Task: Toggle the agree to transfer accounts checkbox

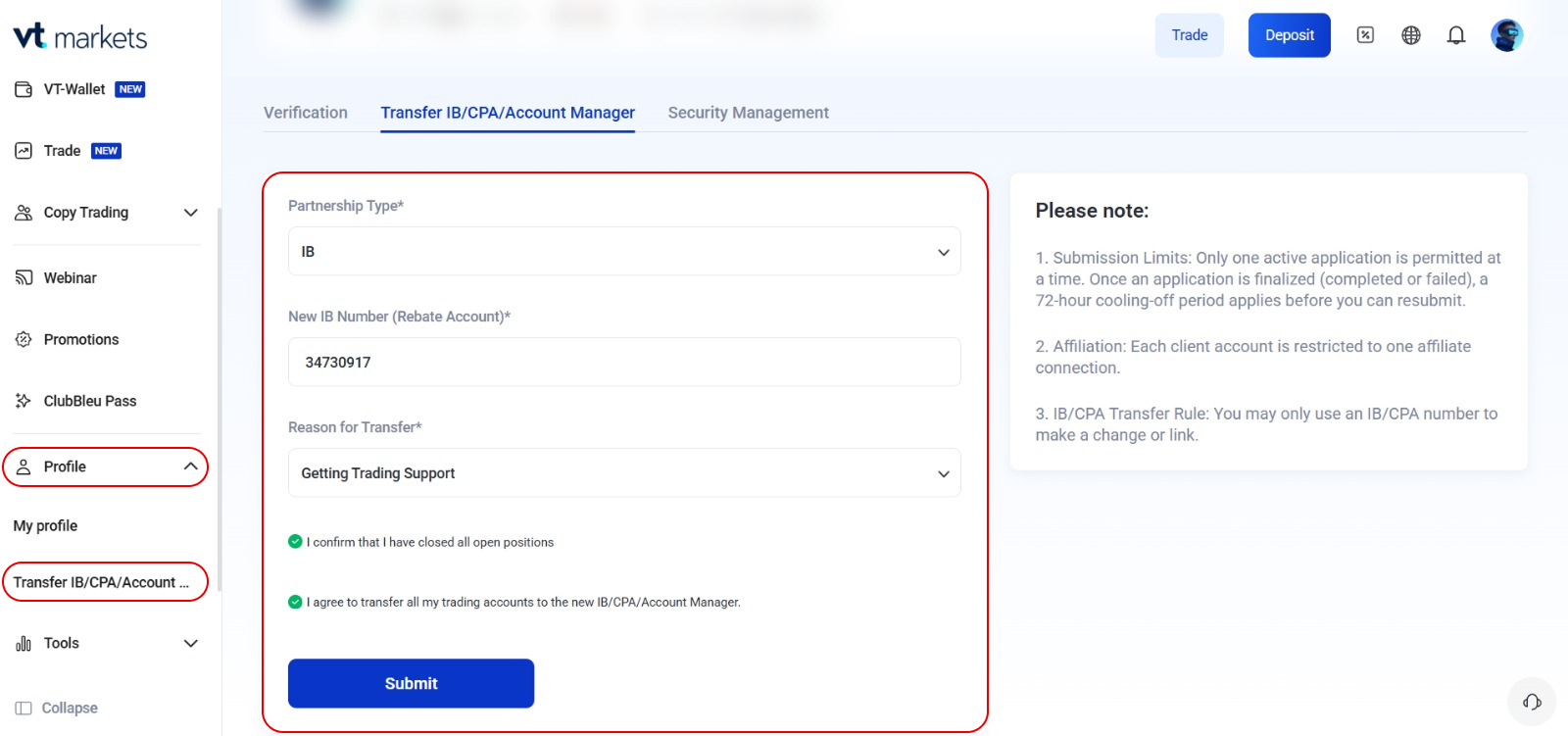Action: [295, 602]
